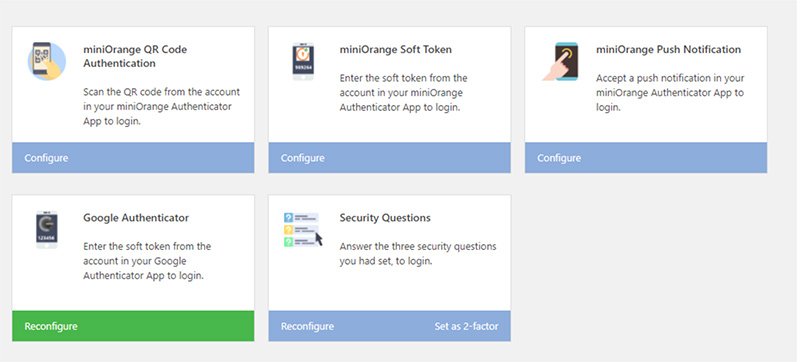Select the miniOrange Soft Token title
The image size is (800, 362).
click(x=395, y=49)
